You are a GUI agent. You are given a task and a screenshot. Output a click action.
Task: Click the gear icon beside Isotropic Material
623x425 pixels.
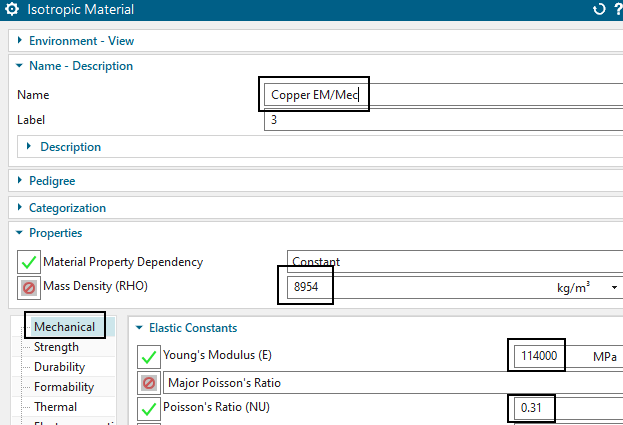[x=13, y=10]
